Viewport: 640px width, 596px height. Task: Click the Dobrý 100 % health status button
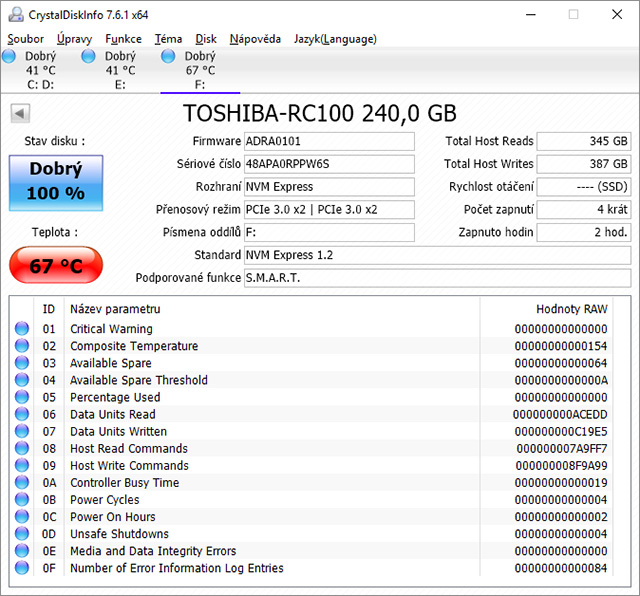click(55, 181)
